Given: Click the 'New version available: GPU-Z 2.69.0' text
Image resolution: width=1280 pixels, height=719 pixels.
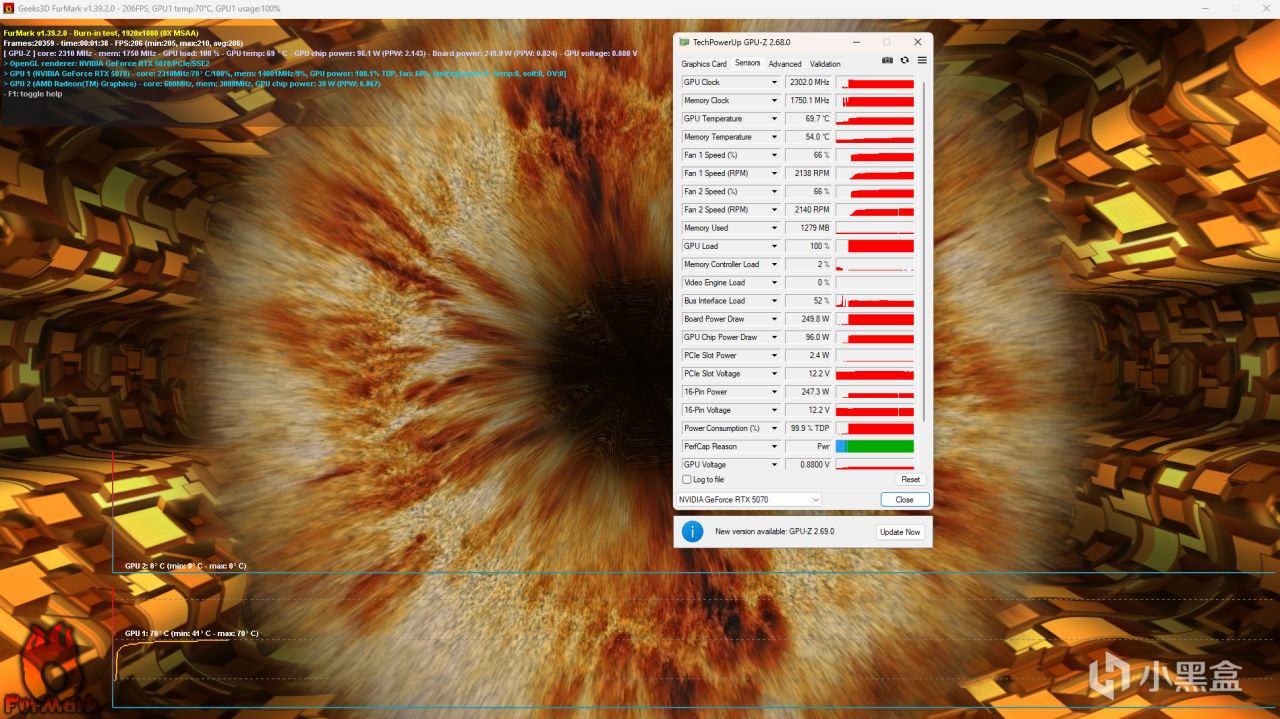Looking at the screenshot, I should (774, 532).
